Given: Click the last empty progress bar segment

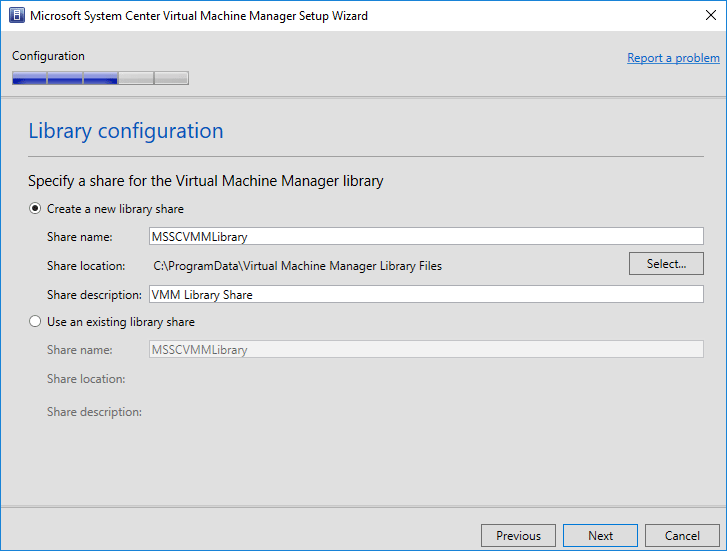Looking at the screenshot, I should coord(171,78).
